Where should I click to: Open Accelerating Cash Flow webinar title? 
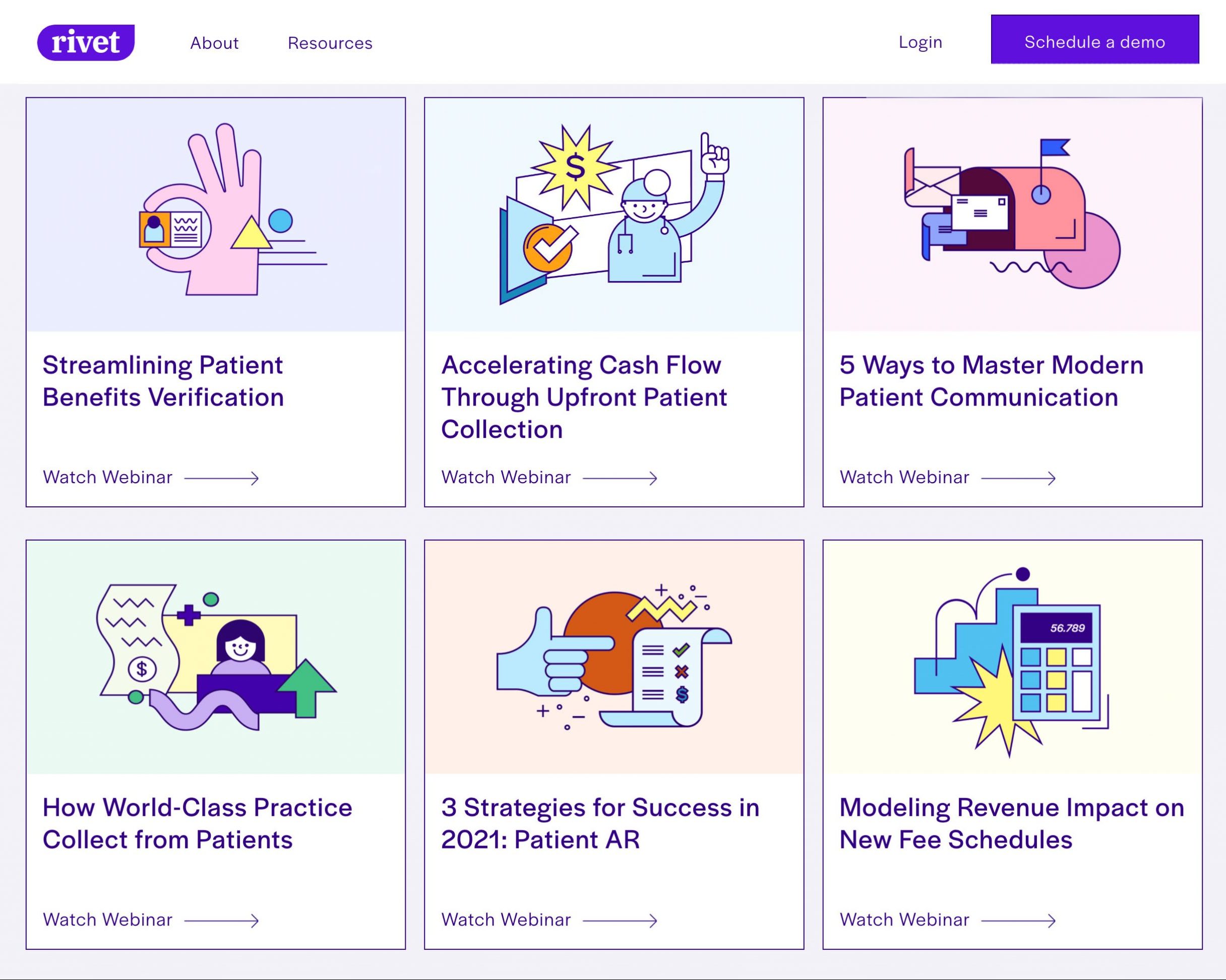[584, 397]
